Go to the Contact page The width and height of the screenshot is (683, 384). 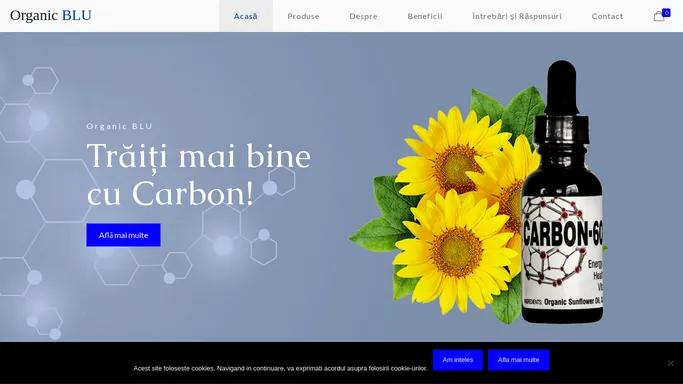click(x=607, y=16)
